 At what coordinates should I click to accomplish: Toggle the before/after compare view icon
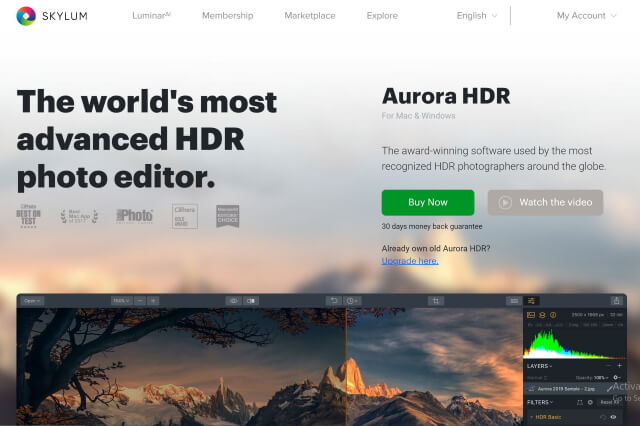[x=251, y=301]
